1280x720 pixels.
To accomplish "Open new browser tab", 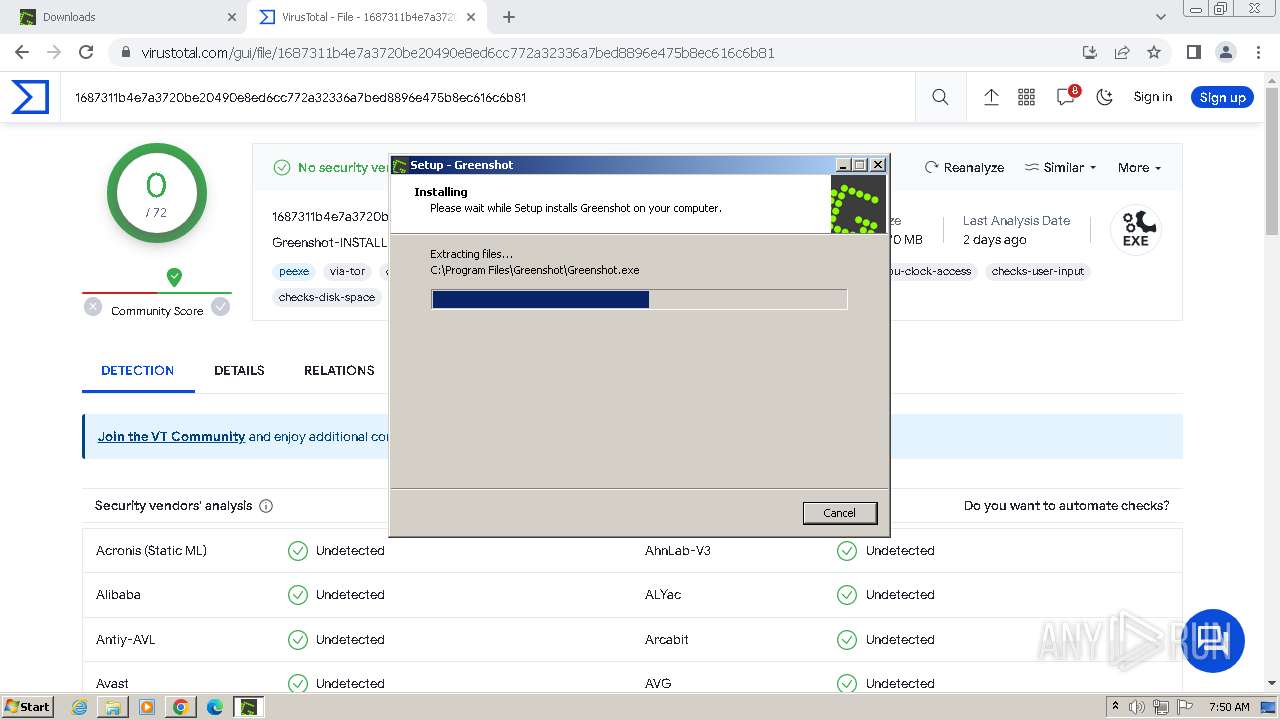I will (509, 17).
